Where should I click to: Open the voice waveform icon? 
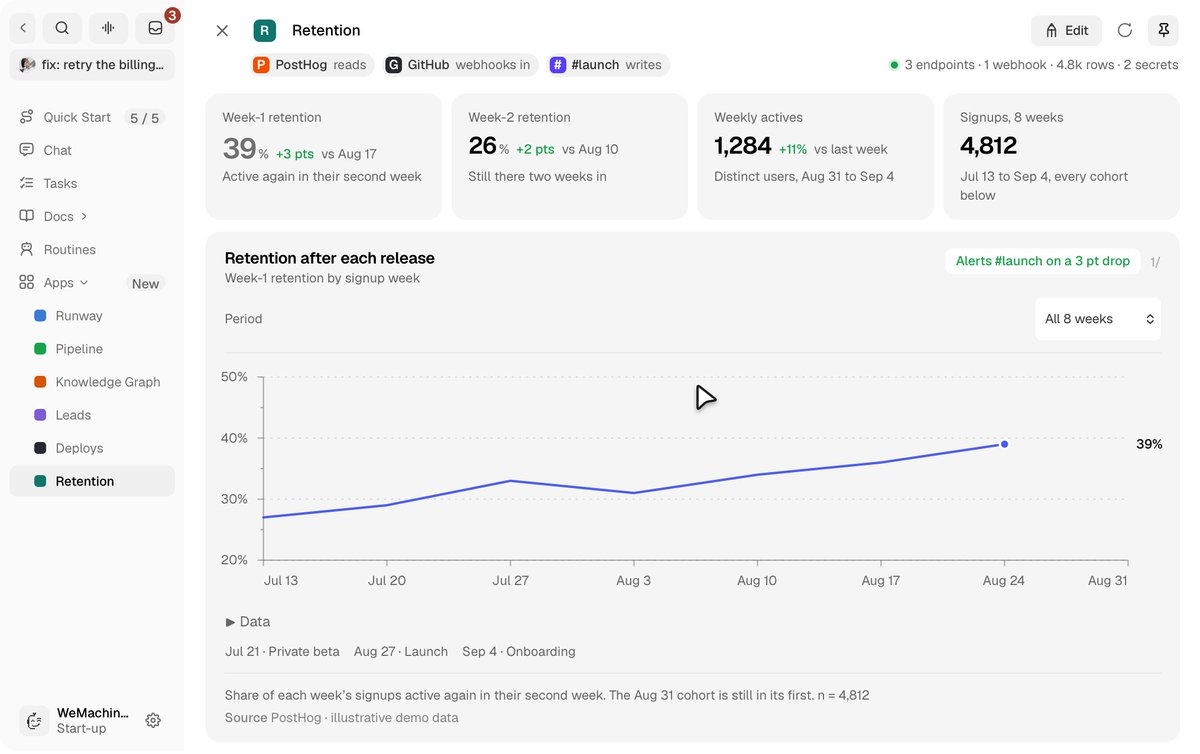coord(108,28)
